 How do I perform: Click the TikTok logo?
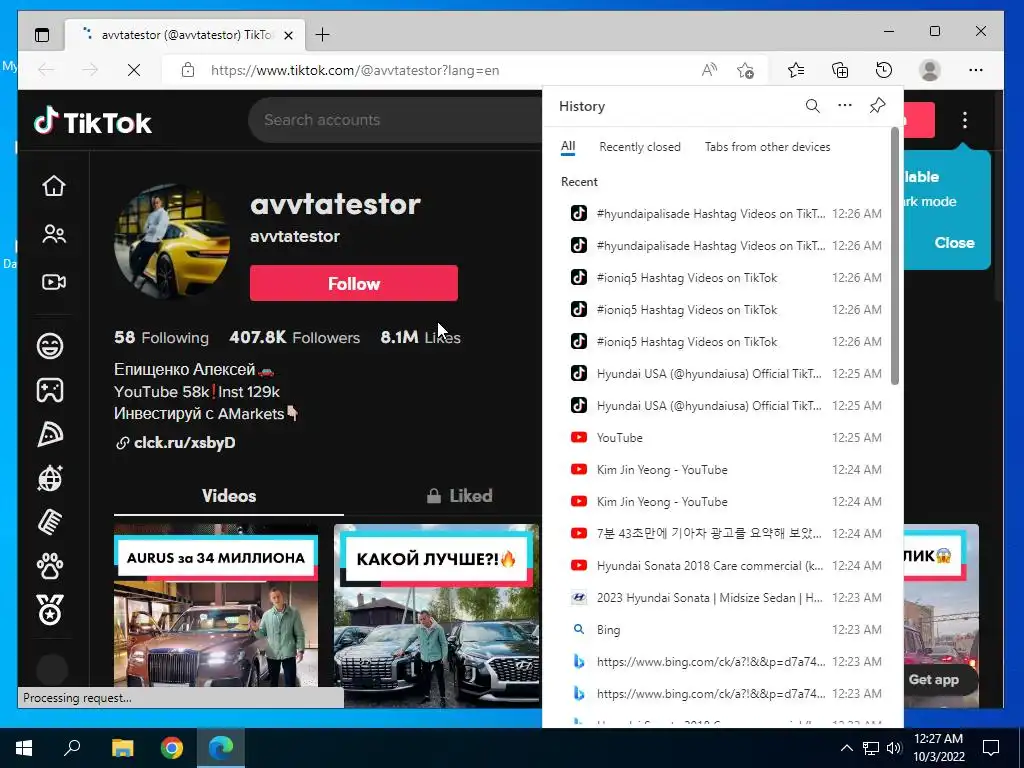click(x=93, y=121)
